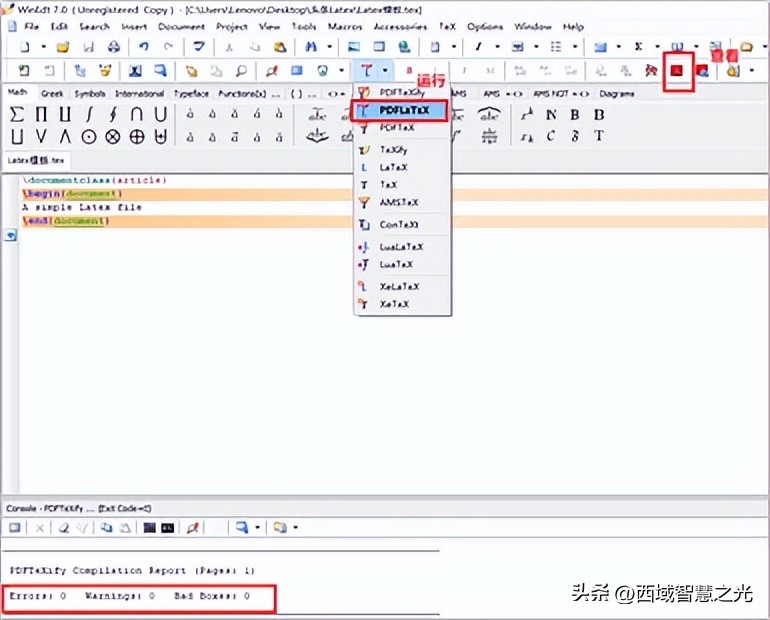Click the TeX compile icon in toolbar
The width and height of the screenshot is (770, 620).
[x=367, y=71]
